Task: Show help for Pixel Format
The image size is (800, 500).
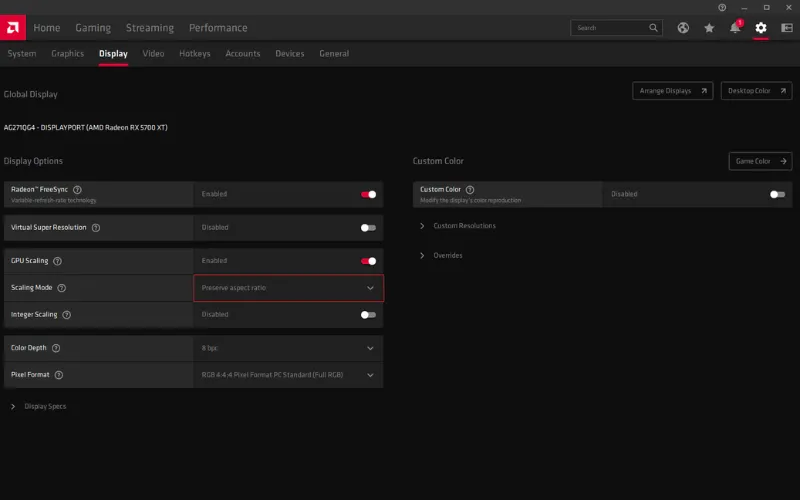Action: [x=59, y=375]
